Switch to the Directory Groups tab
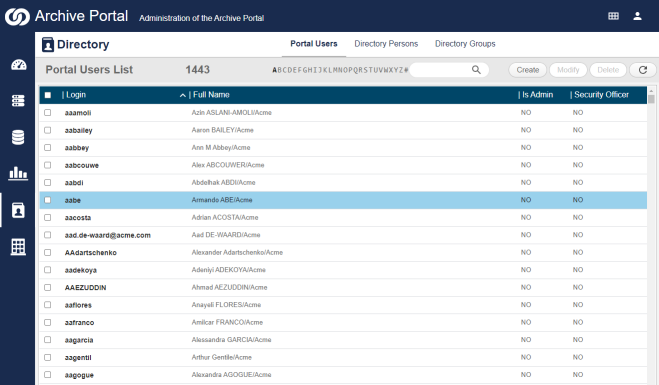Viewport: 659px width, 385px height. pos(465,44)
